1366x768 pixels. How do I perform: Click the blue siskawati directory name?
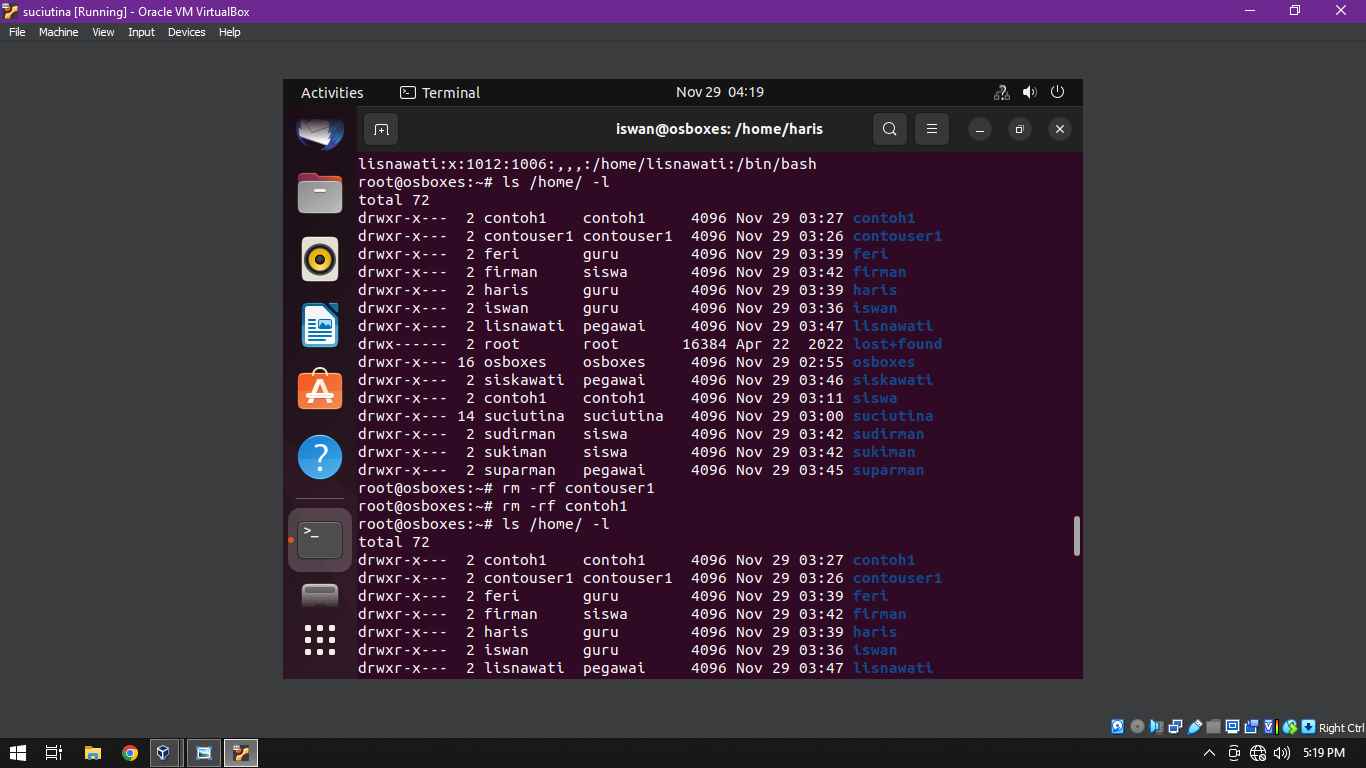coord(893,380)
